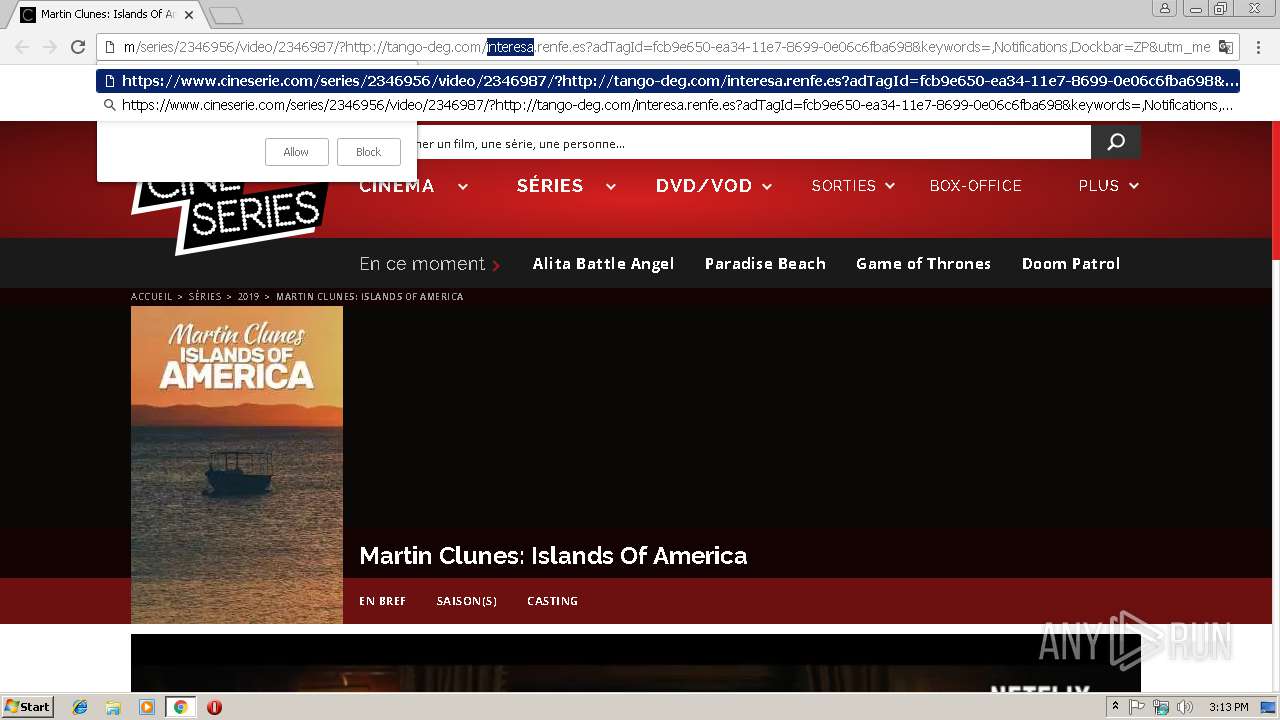
Task: Open the Game of Thrones trending link
Action: (923, 264)
